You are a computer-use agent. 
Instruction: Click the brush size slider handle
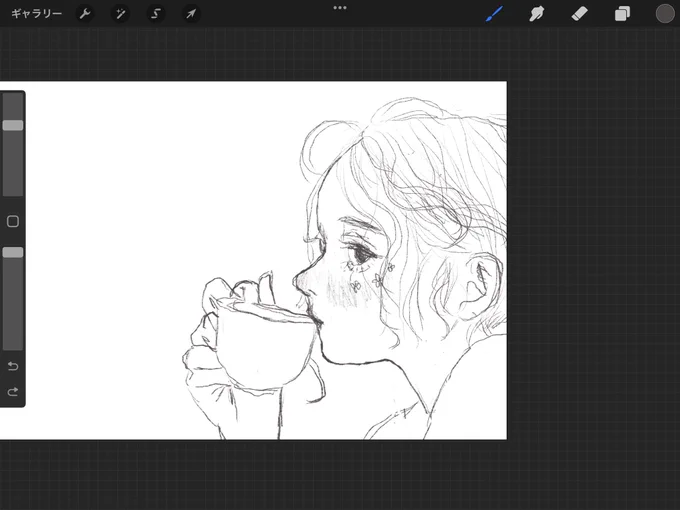point(13,125)
